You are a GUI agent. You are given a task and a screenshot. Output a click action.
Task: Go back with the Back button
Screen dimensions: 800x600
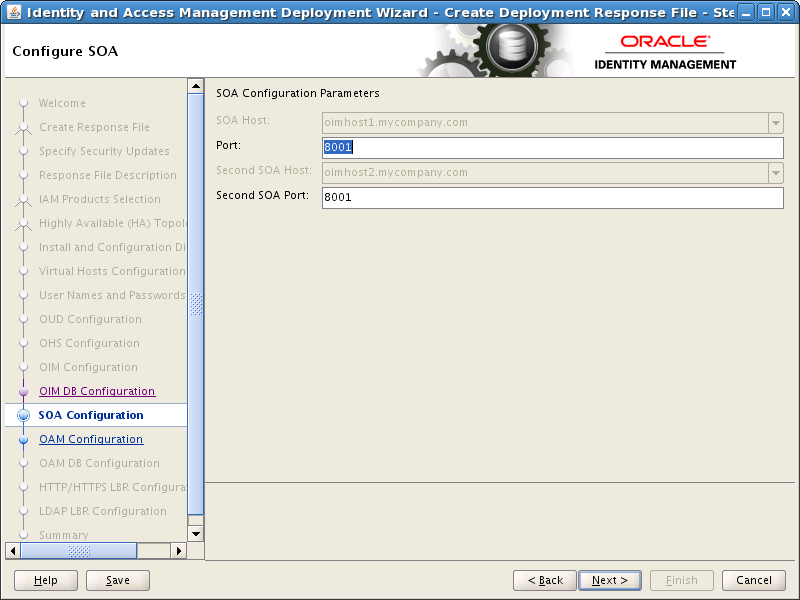coord(545,580)
